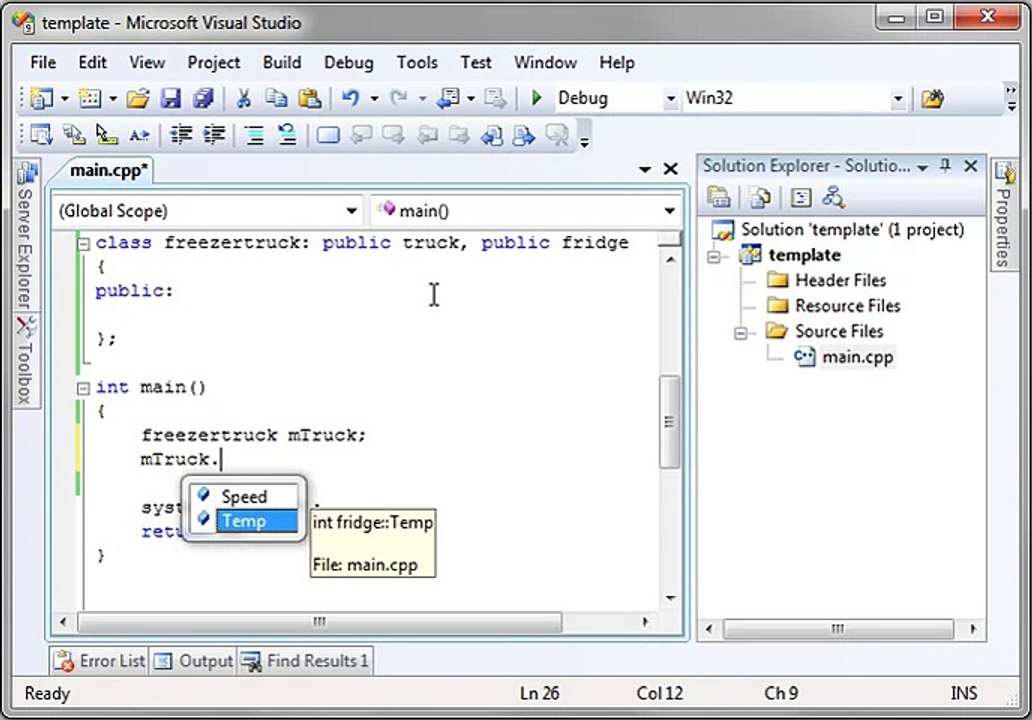This screenshot has width=1032, height=720.
Task: Click Display Object Member List icon
Action: [x=41, y=135]
